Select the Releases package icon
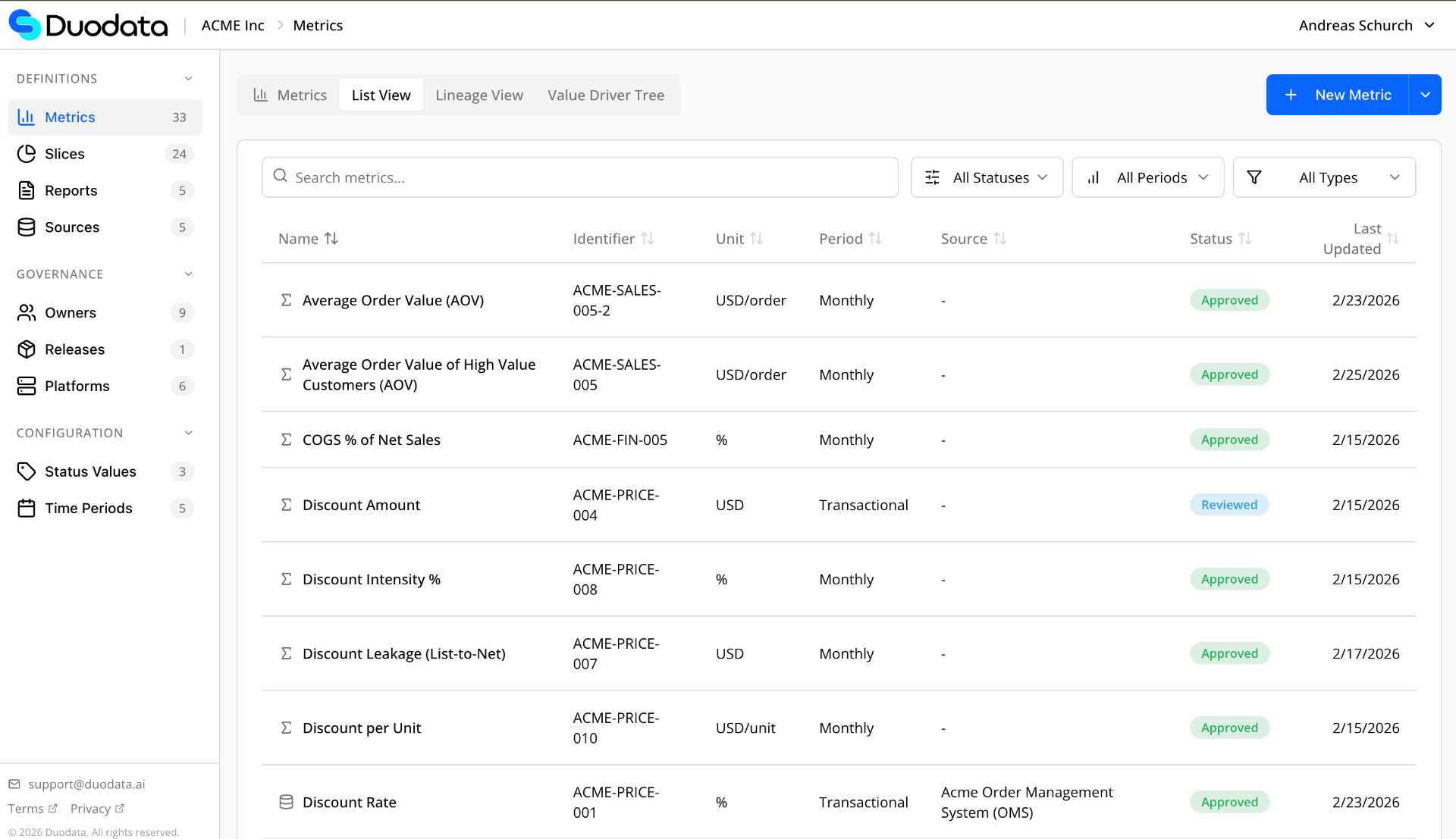Image resolution: width=1456 pixels, height=839 pixels. (x=27, y=349)
